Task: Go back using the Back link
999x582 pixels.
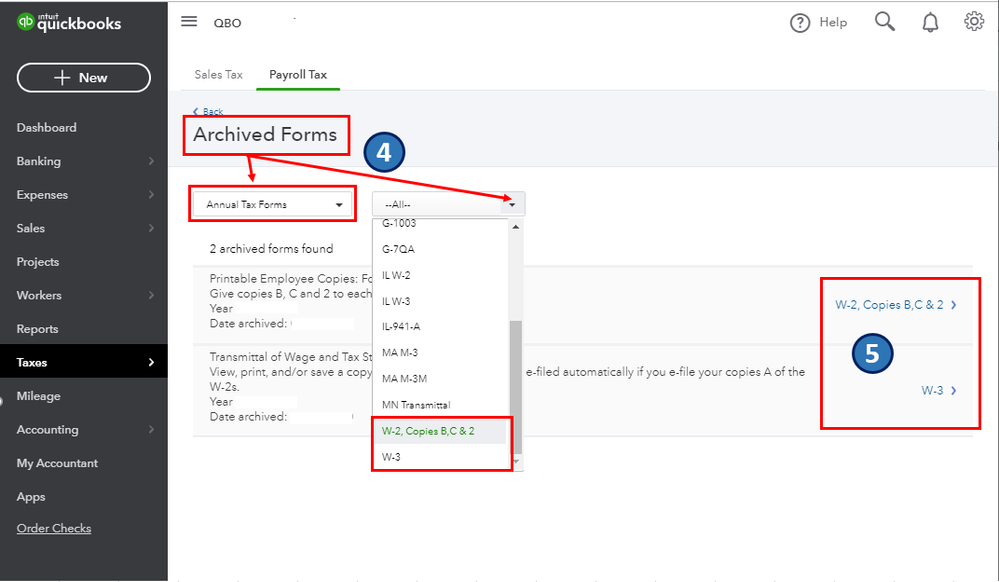Action: (x=208, y=112)
